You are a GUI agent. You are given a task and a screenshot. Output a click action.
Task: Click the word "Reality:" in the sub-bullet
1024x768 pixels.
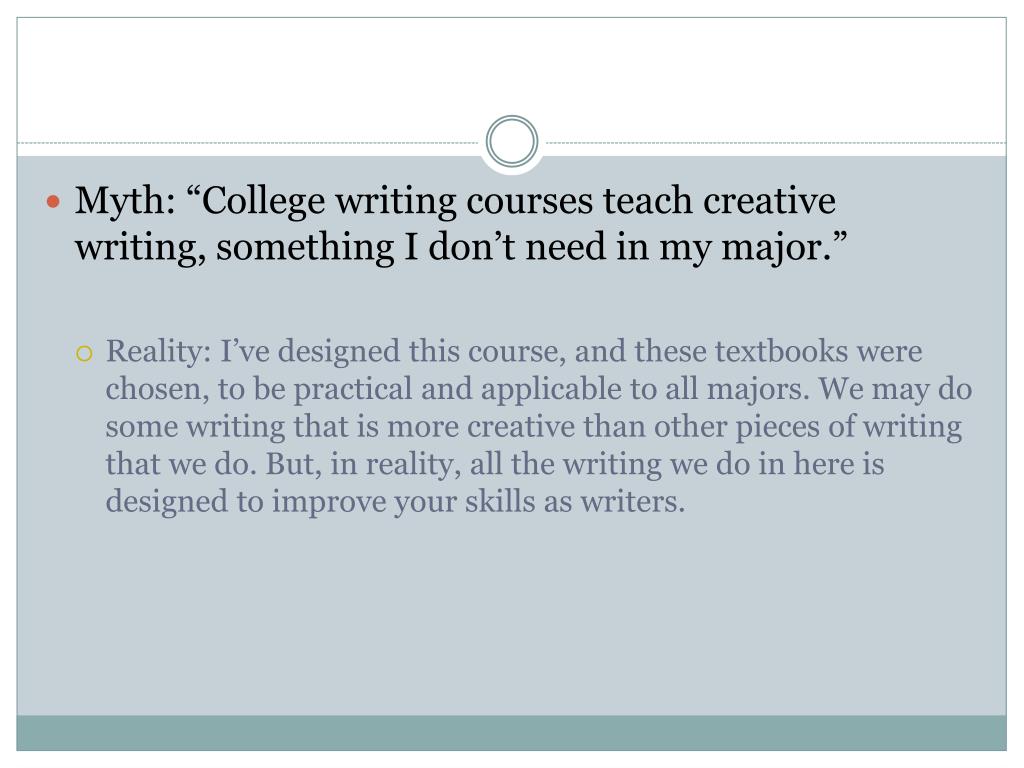pyautogui.click(x=158, y=352)
